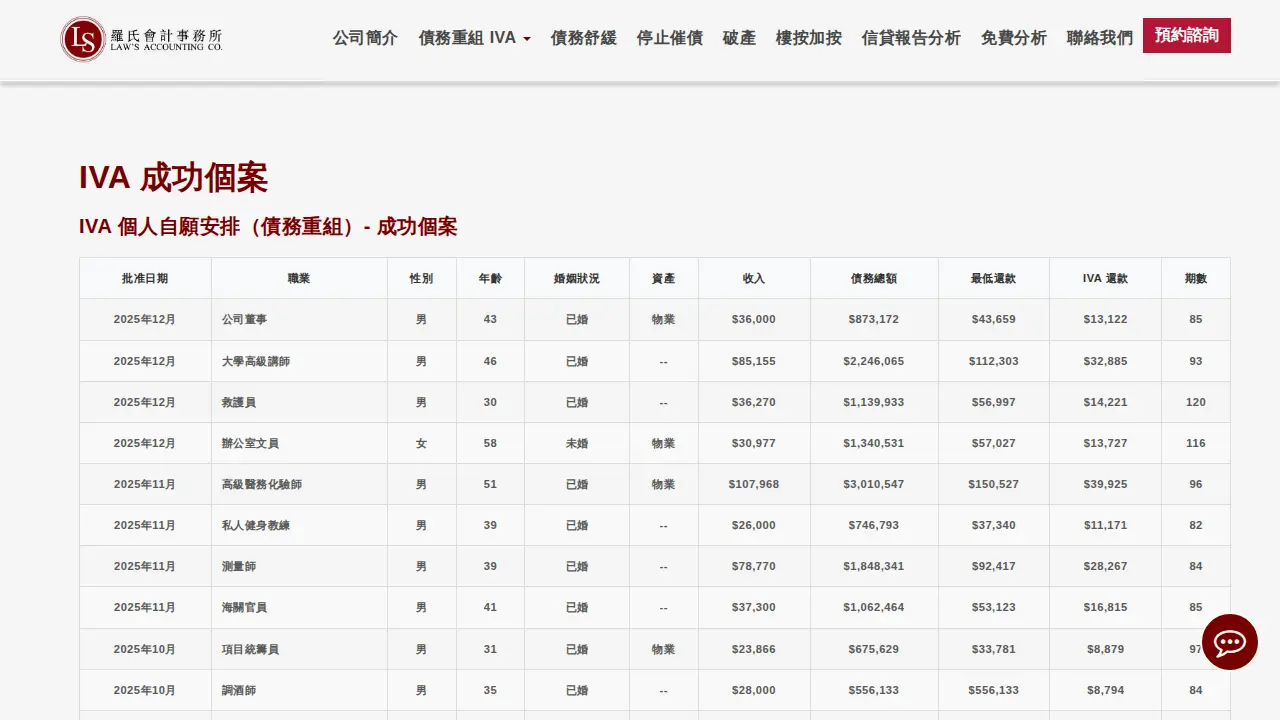Open the 公司簡介 menu item
The width and height of the screenshot is (1280, 720).
click(x=365, y=38)
